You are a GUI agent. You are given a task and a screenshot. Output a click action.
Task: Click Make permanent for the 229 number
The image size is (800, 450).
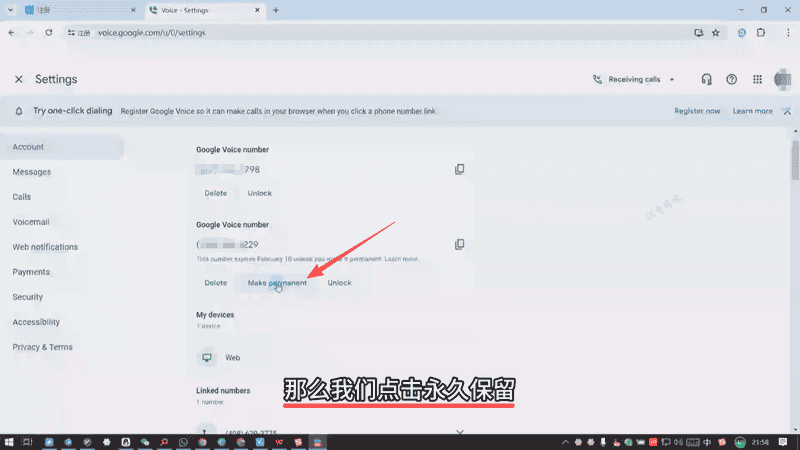[x=277, y=283]
